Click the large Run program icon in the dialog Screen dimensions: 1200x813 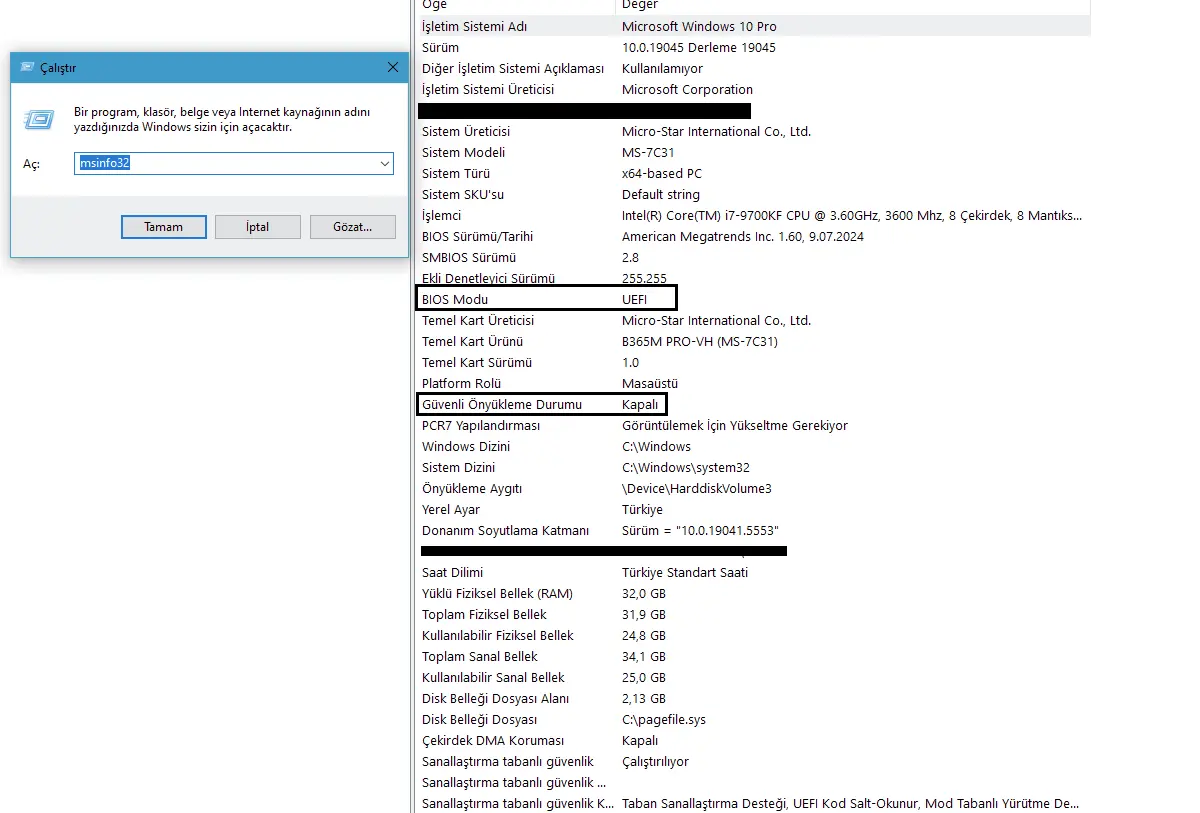39,119
